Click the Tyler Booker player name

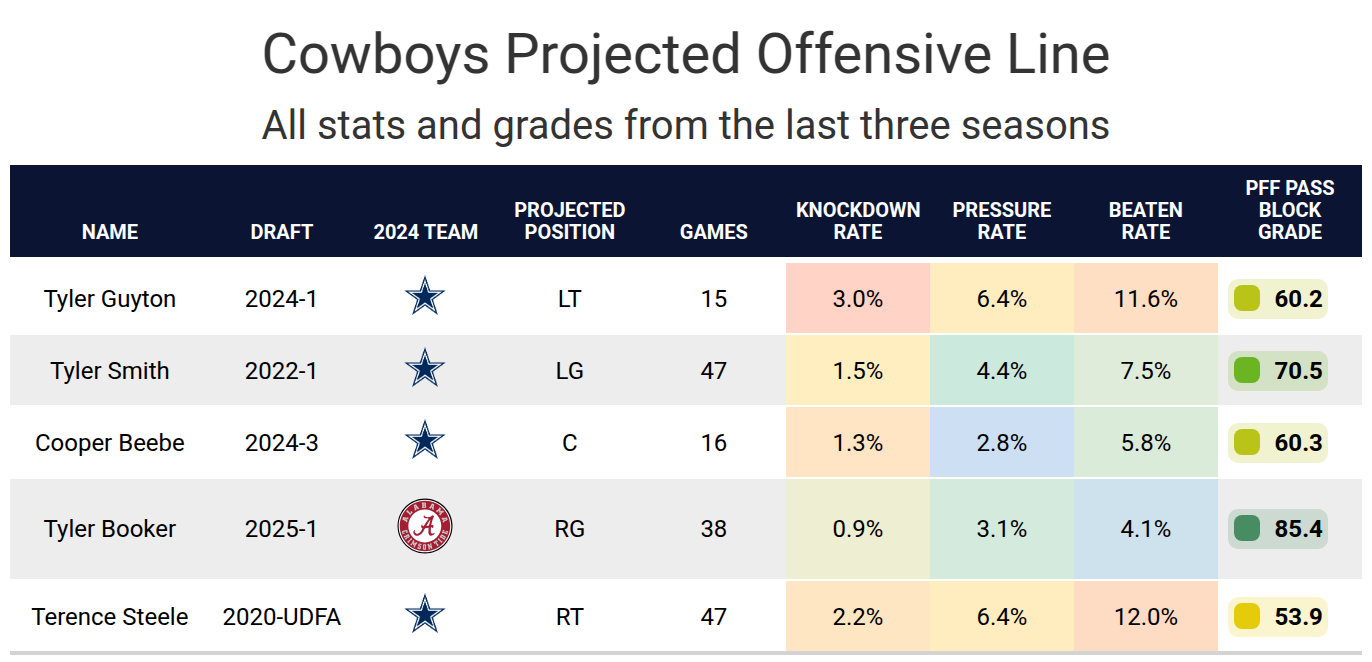click(x=110, y=529)
